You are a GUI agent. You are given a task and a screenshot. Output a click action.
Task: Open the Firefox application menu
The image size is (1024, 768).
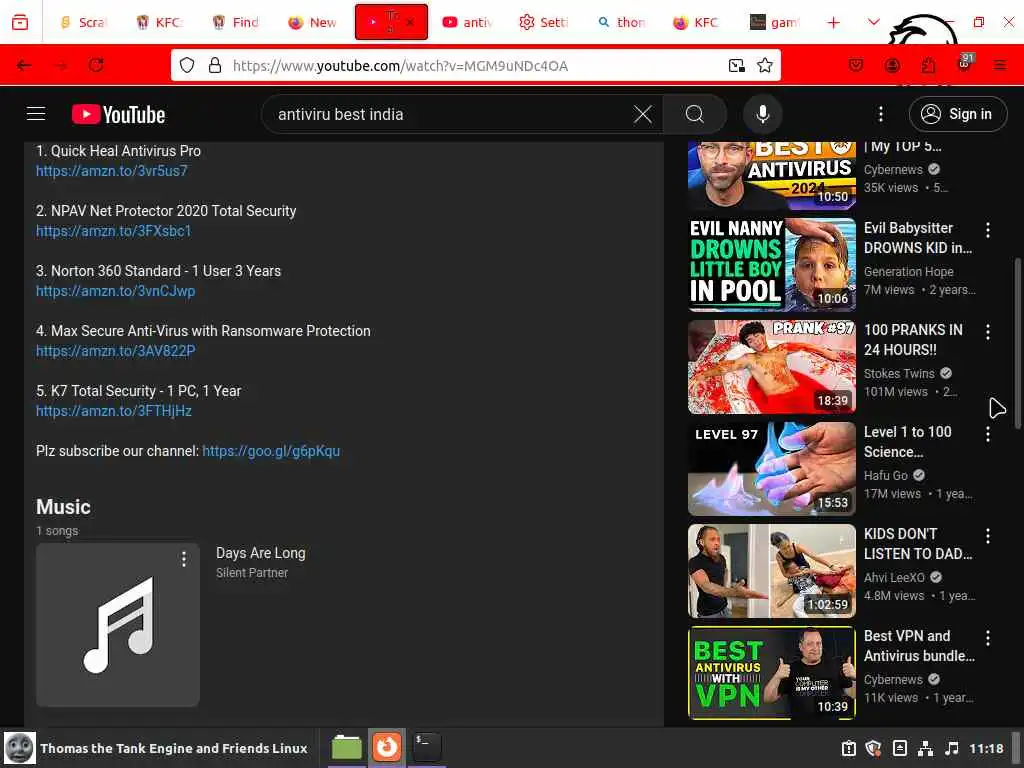(x=1000, y=65)
